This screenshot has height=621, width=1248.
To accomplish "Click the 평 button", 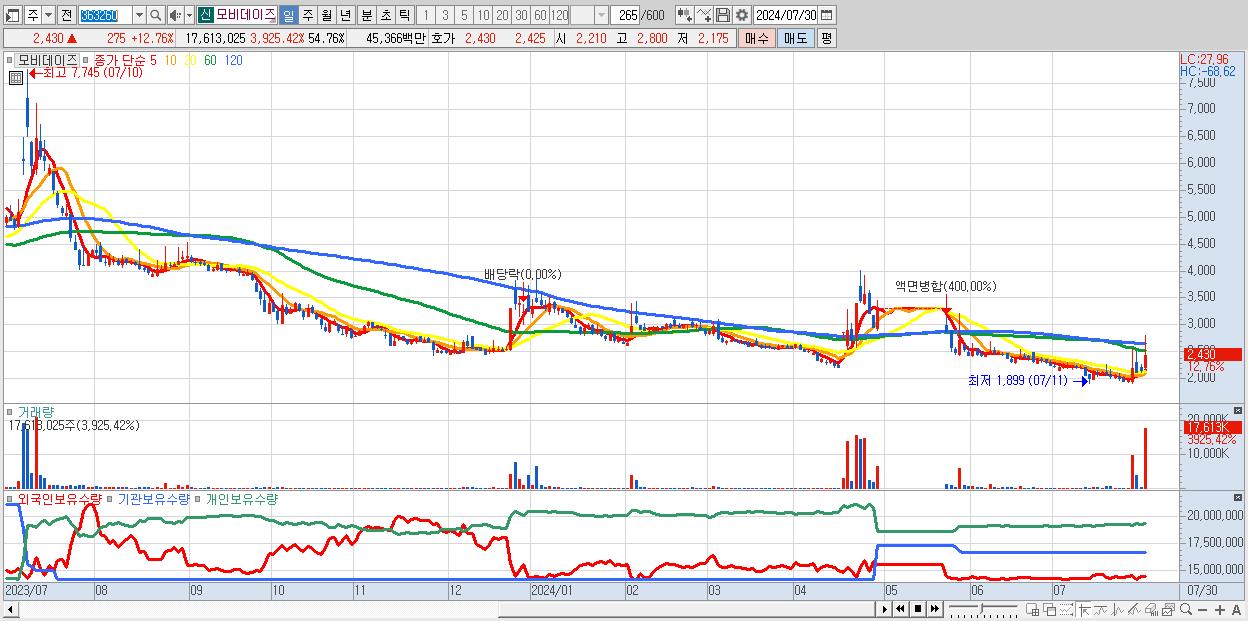I will coord(826,38).
